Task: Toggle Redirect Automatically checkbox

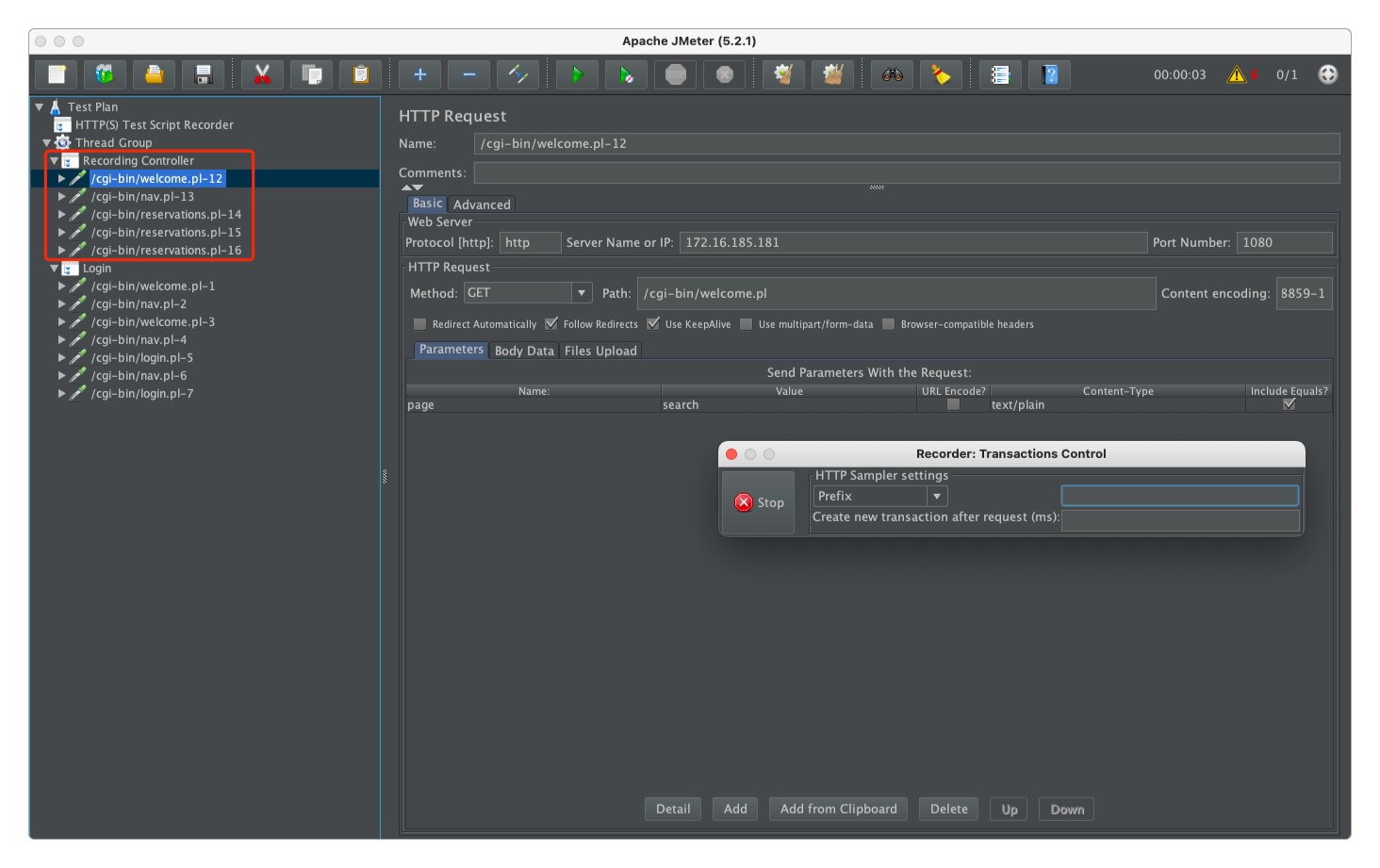Action: coord(420,324)
